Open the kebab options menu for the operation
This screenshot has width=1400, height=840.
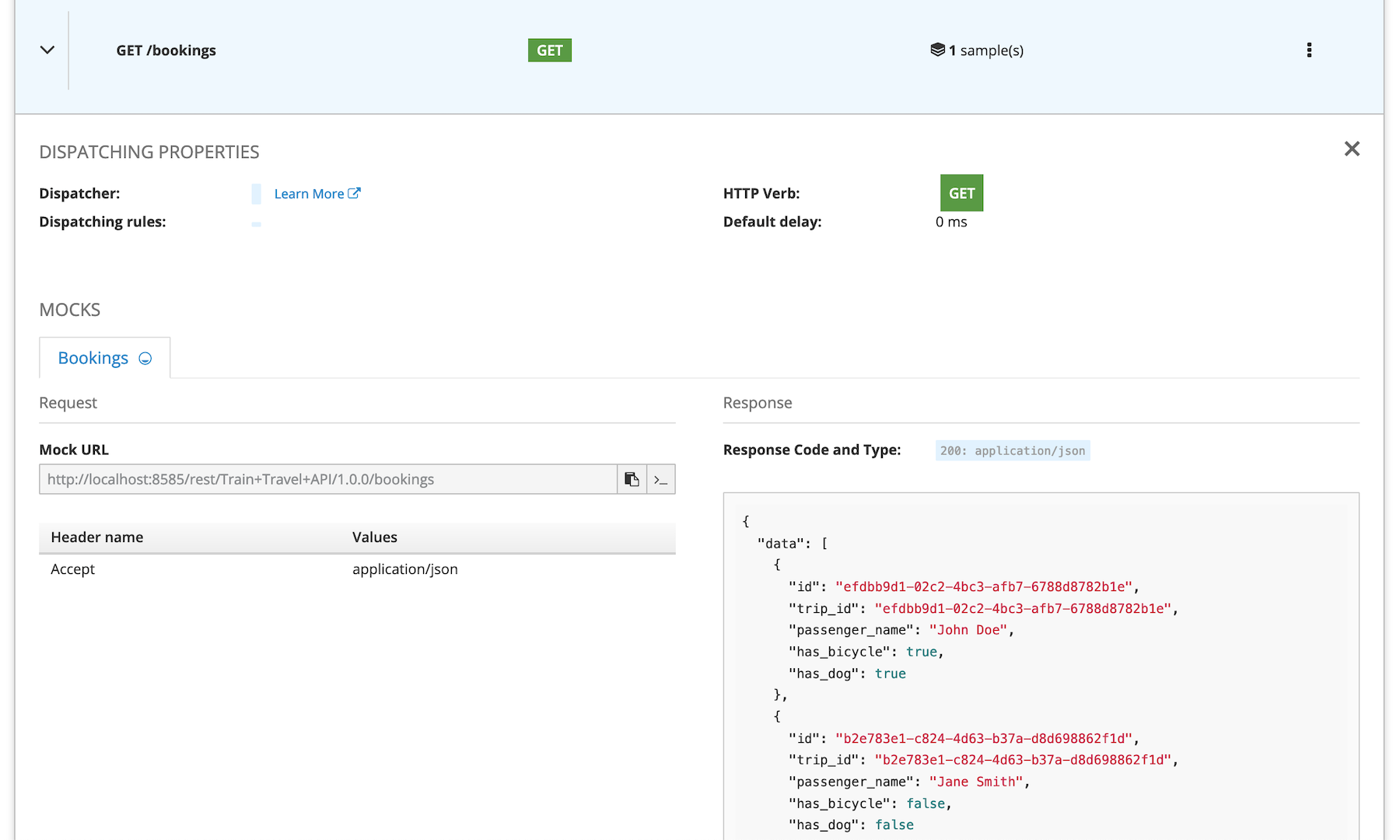(x=1309, y=50)
